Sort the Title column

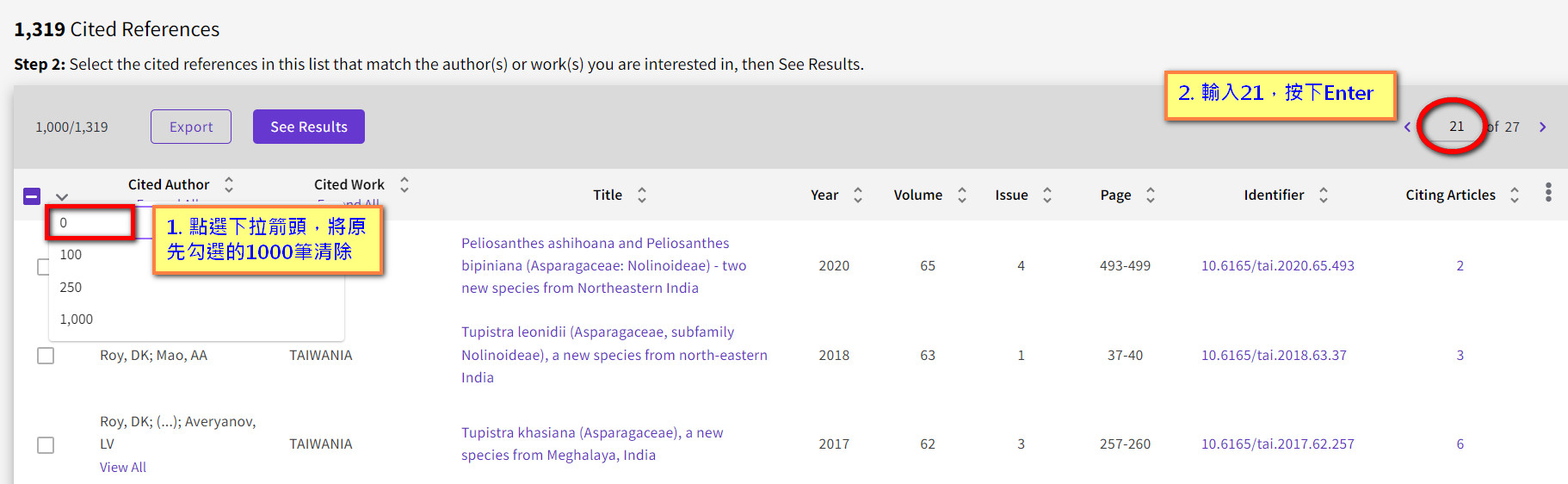pos(642,195)
